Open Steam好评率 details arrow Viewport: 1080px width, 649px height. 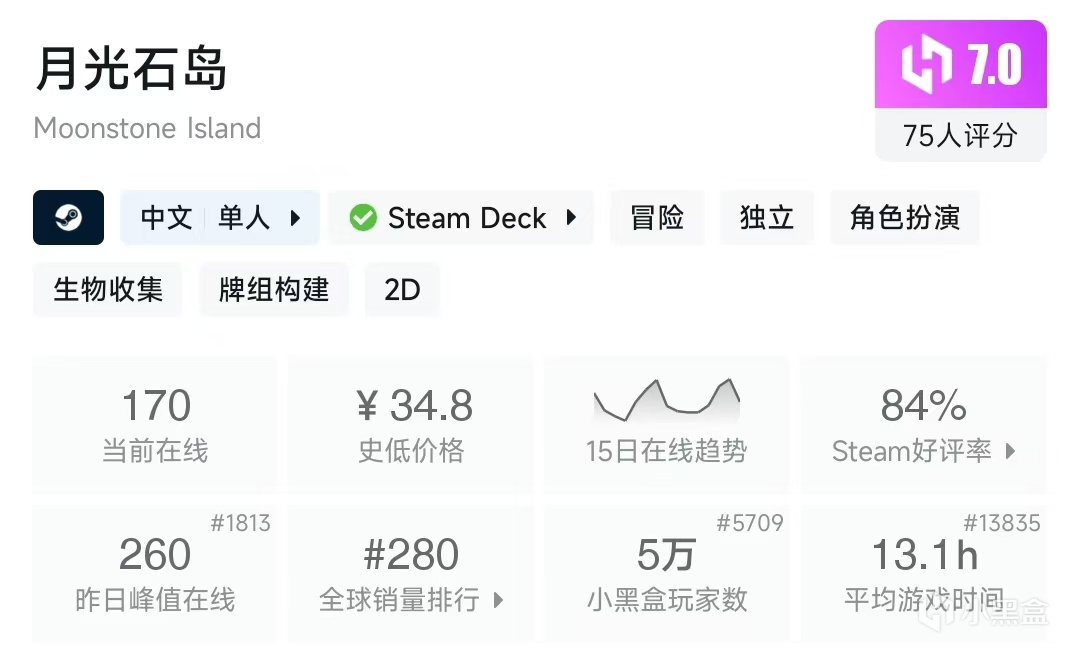1010,451
